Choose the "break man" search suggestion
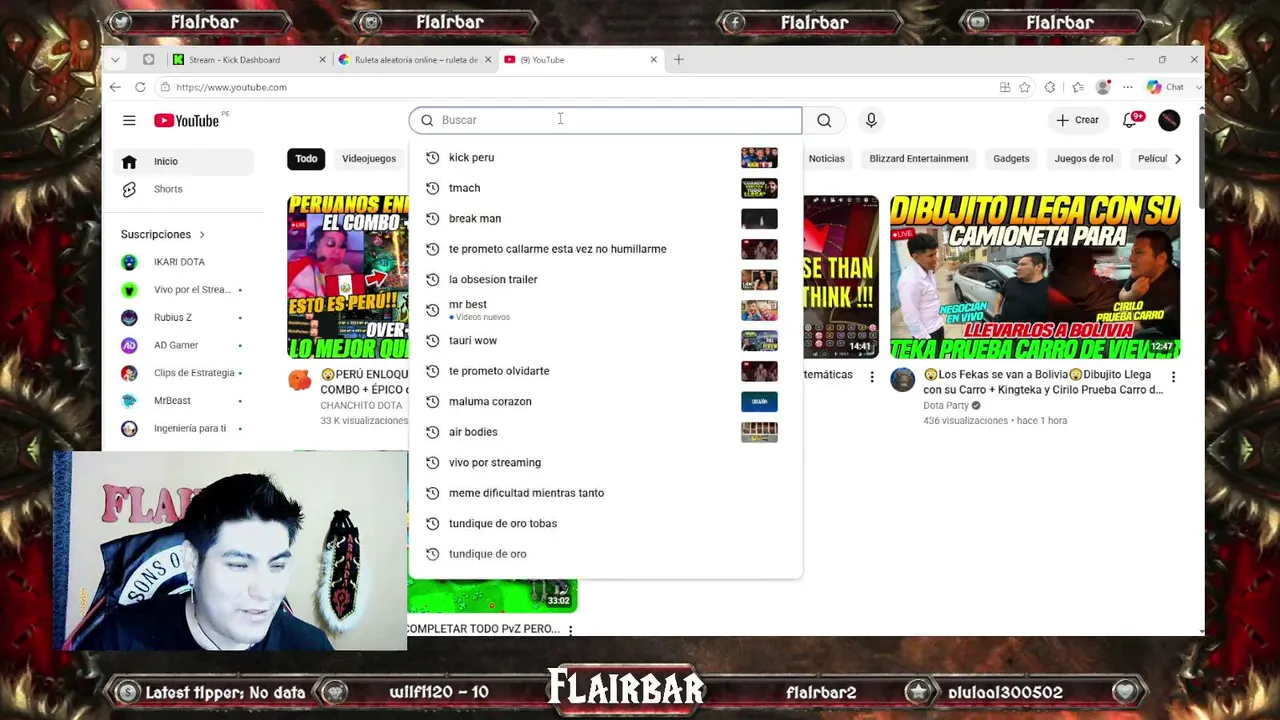1280x720 pixels. click(x=605, y=218)
